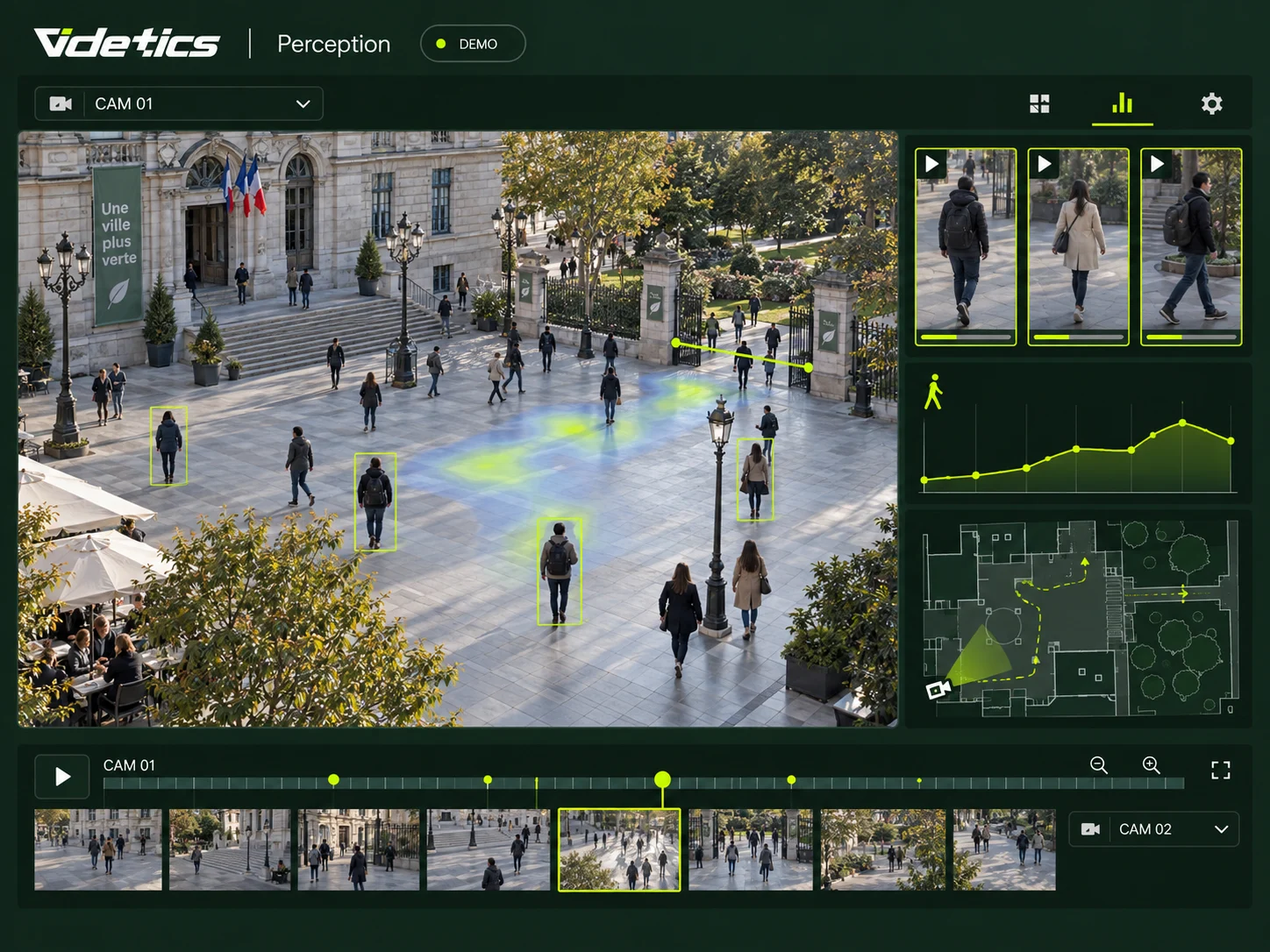The height and width of the screenshot is (952, 1270).
Task: Click the CAM 01 timeline label
Action: [129, 765]
